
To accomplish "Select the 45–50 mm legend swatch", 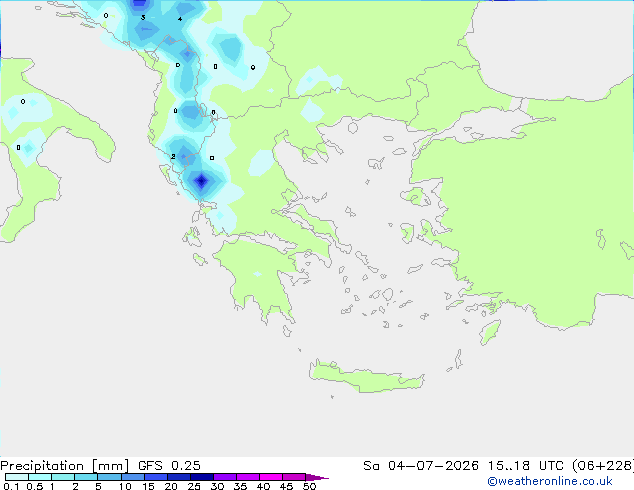I will pos(294,477).
